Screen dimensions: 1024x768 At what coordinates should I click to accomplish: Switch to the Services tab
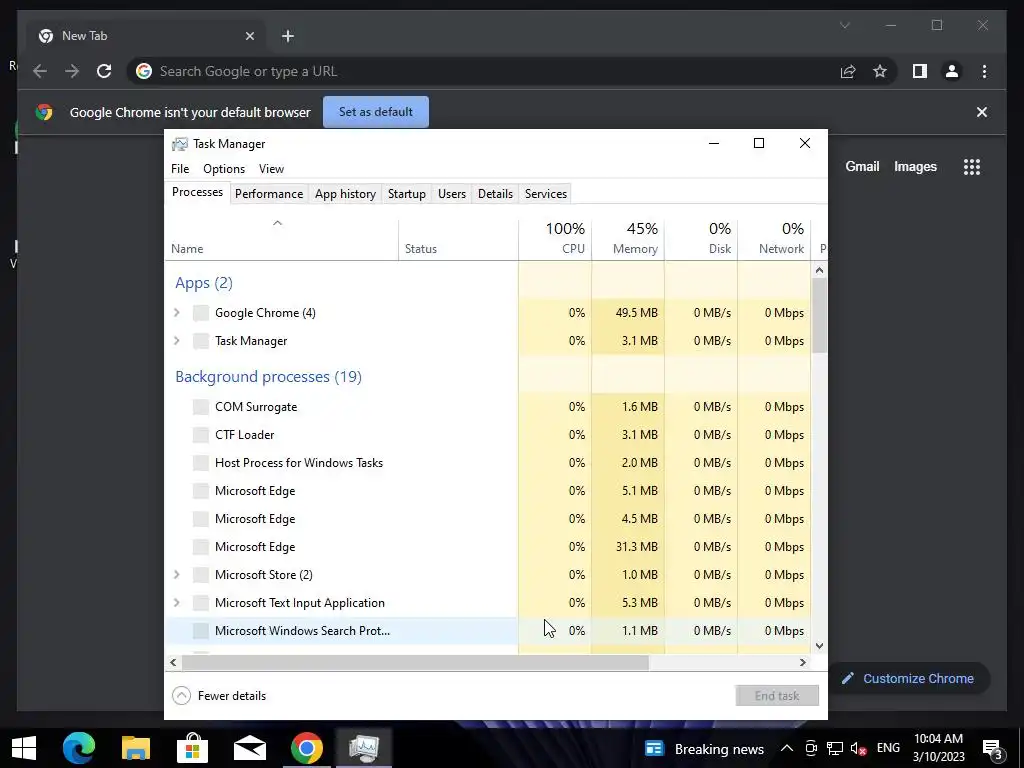tap(546, 193)
